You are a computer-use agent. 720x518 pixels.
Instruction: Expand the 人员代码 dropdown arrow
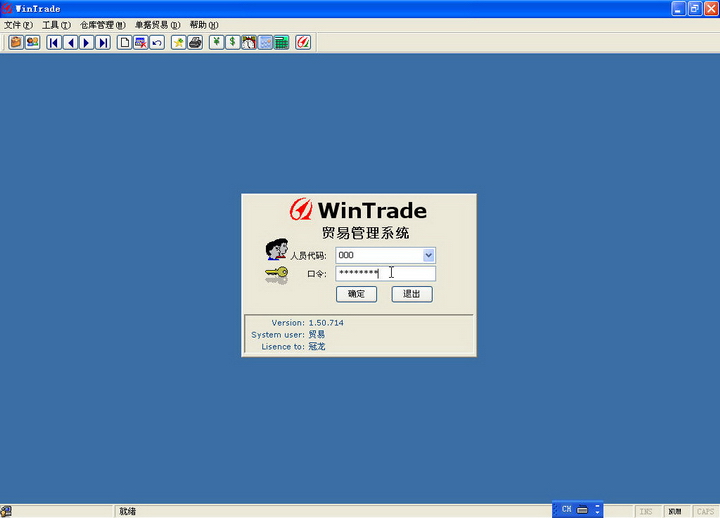(428, 255)
